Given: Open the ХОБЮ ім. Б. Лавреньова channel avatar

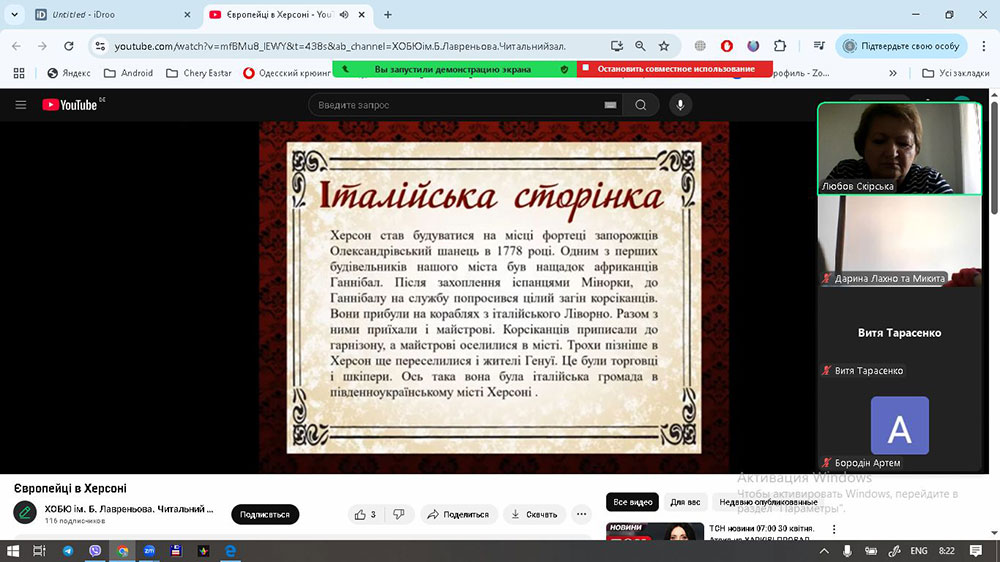Looking at the screenshot, I should click(x=25, y=512).
